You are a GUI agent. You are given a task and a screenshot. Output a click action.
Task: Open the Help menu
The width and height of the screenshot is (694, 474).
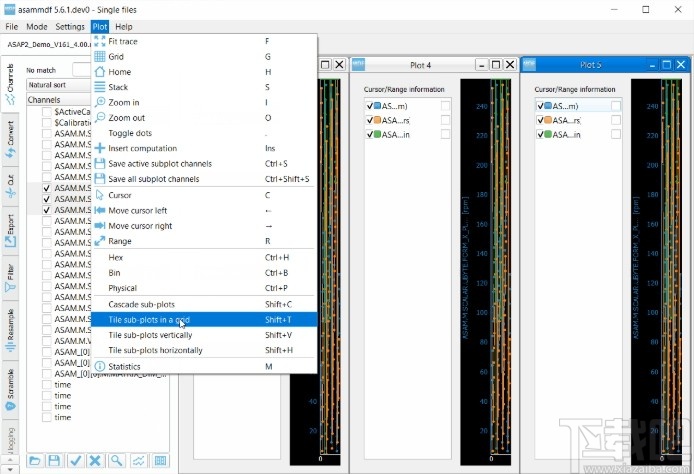coord(124,27)
